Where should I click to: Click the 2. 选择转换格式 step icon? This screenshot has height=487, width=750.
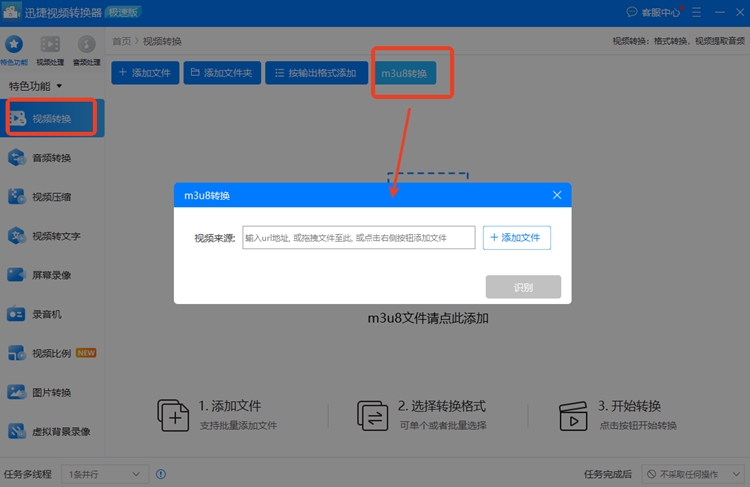(372, 415)
